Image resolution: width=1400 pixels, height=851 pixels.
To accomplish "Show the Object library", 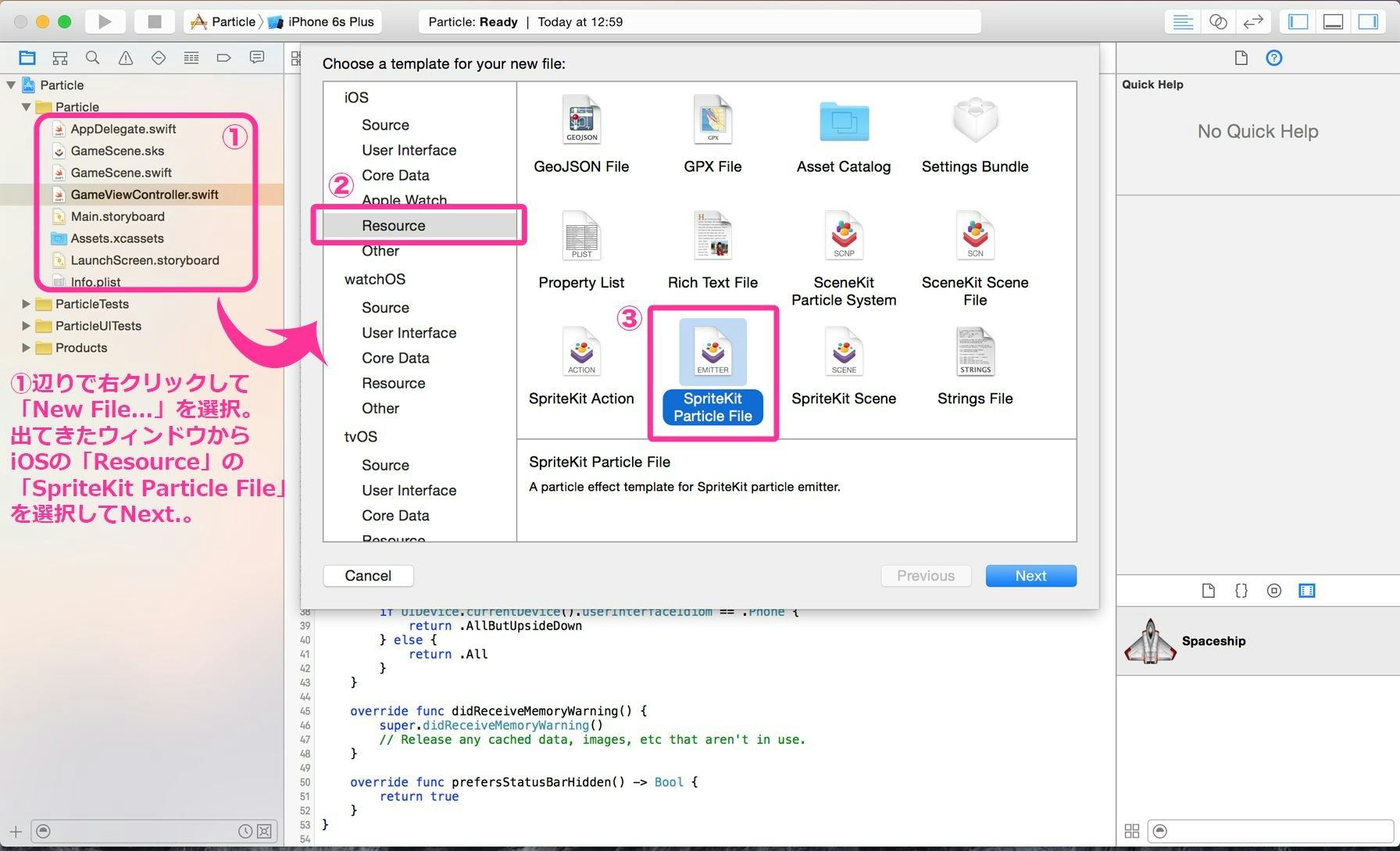I will 1274,591.
